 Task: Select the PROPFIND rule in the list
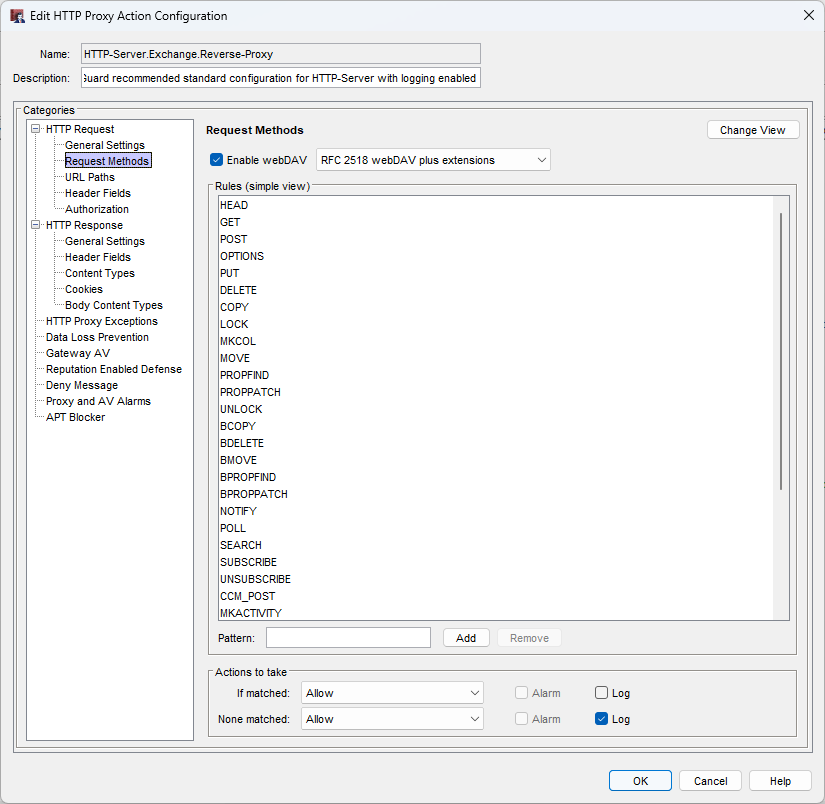(244, 375)
